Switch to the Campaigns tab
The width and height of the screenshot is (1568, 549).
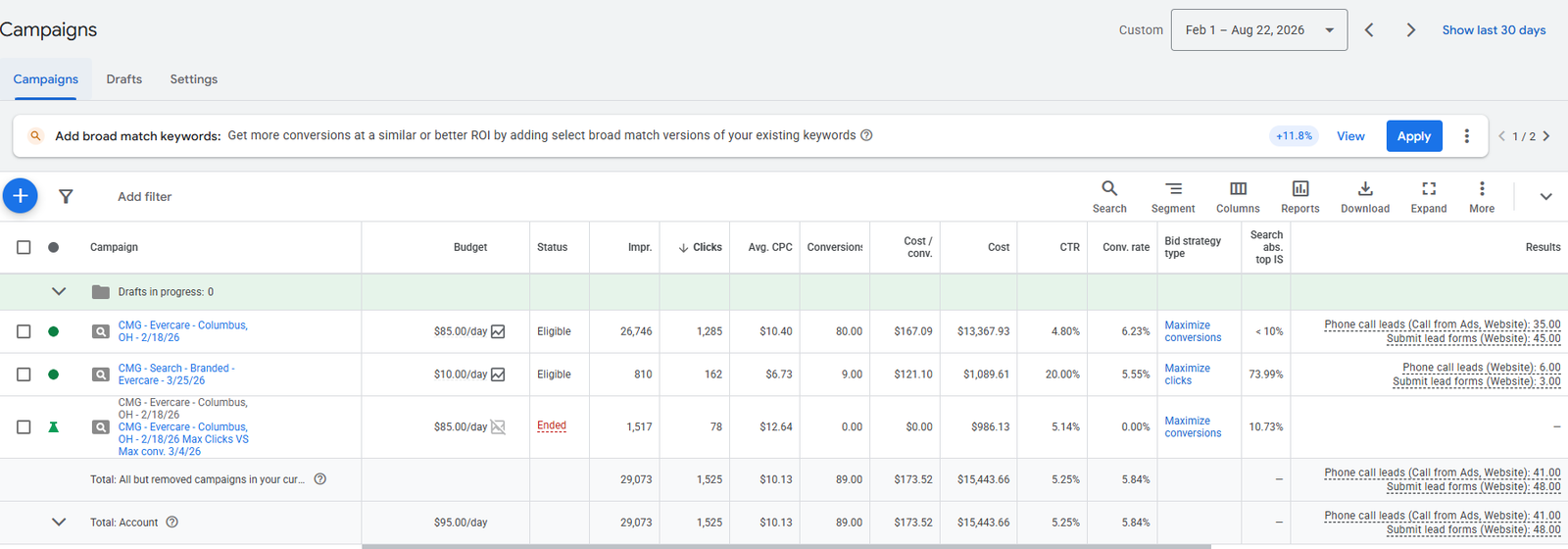point(46,79)
